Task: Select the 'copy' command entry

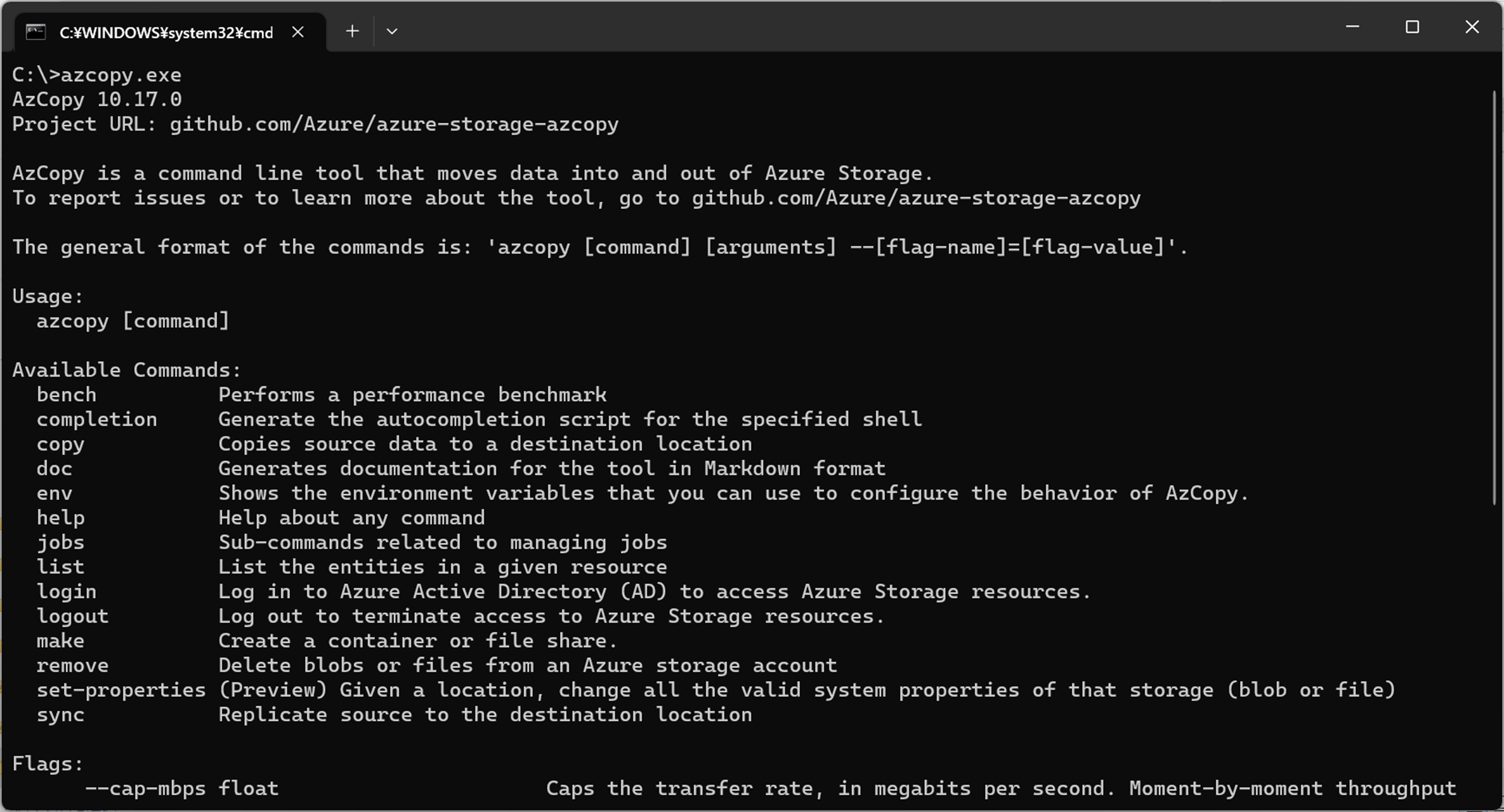Action: [x=60, y=443]
